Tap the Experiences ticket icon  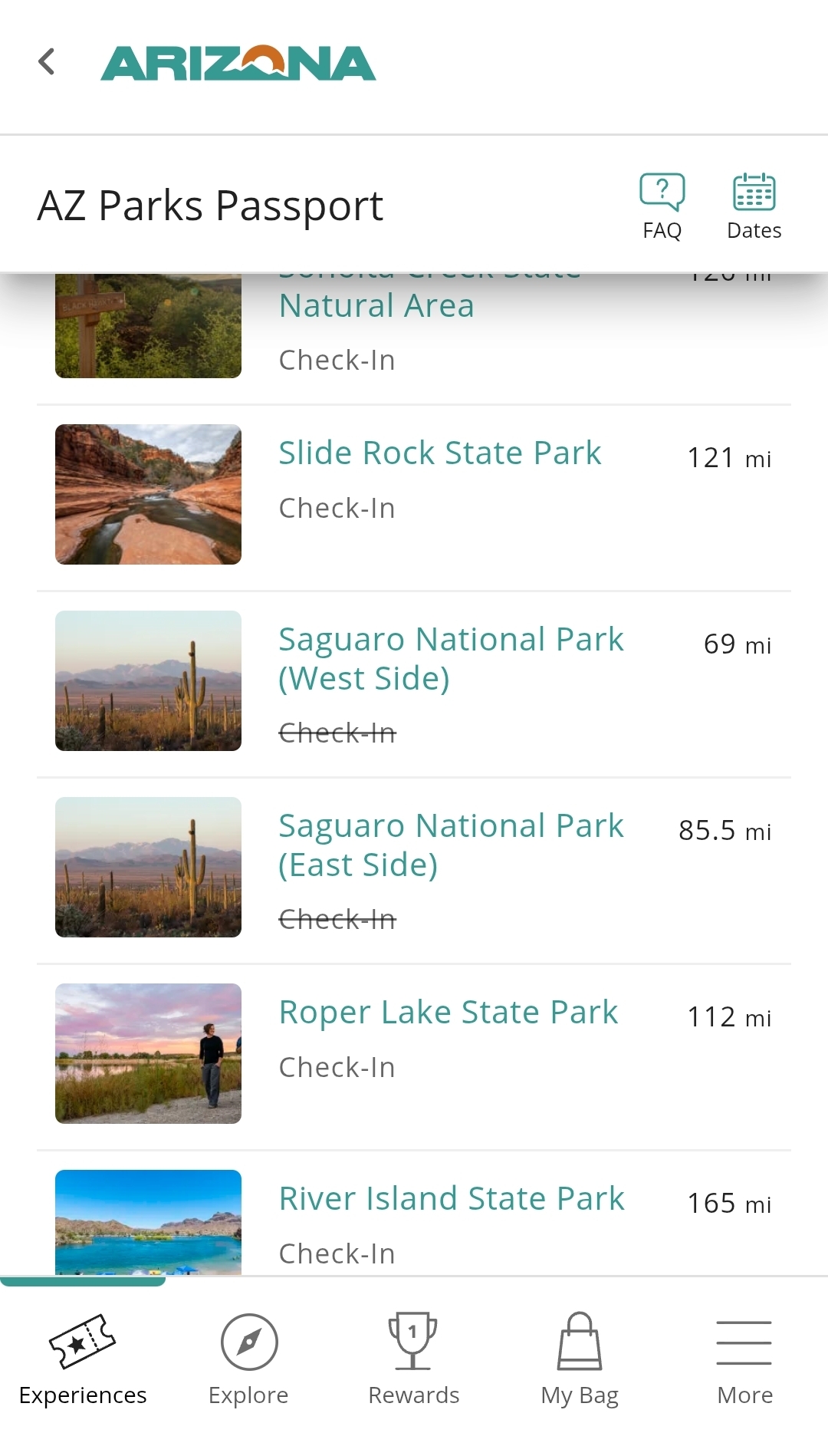82,1342
